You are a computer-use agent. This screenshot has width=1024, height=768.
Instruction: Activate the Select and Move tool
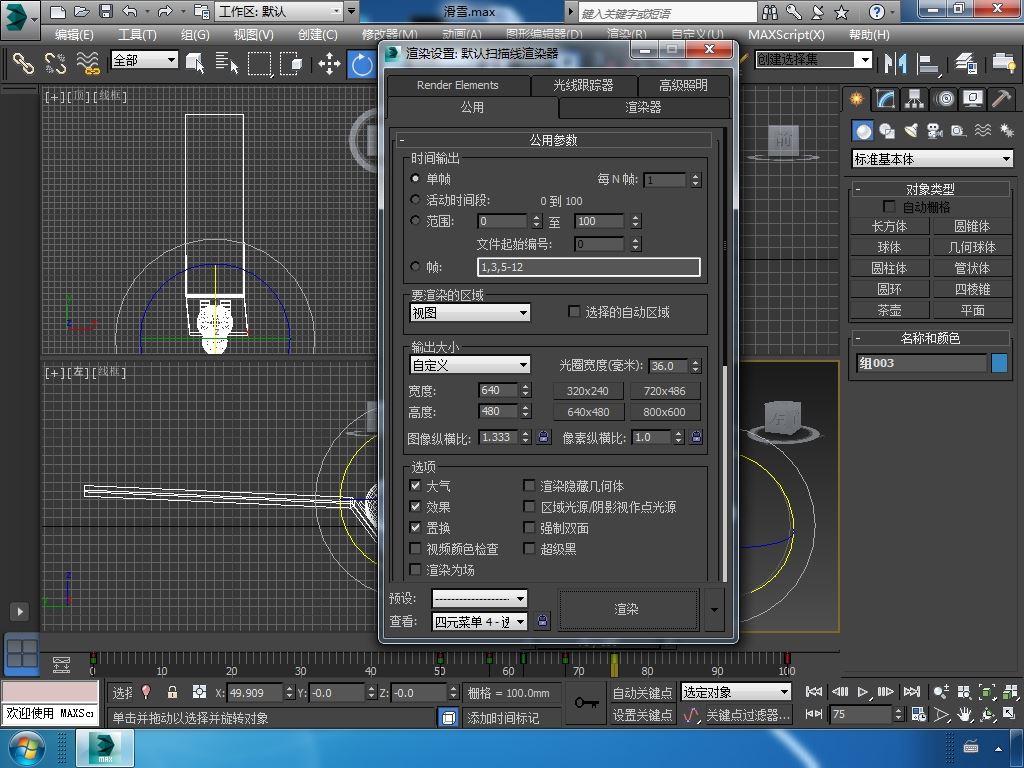tap(329, 63)
